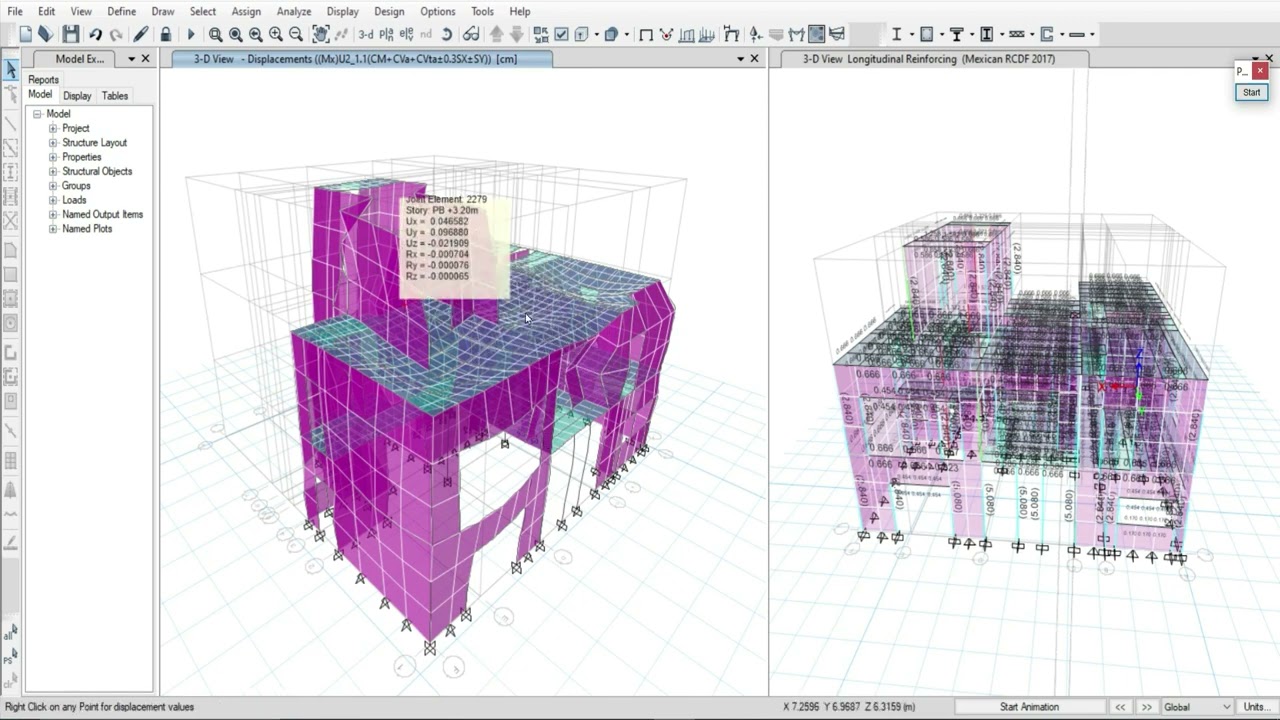Activate the 3-D View Displacements tab
Screen dimensions: 1280x720
(360, 59)
